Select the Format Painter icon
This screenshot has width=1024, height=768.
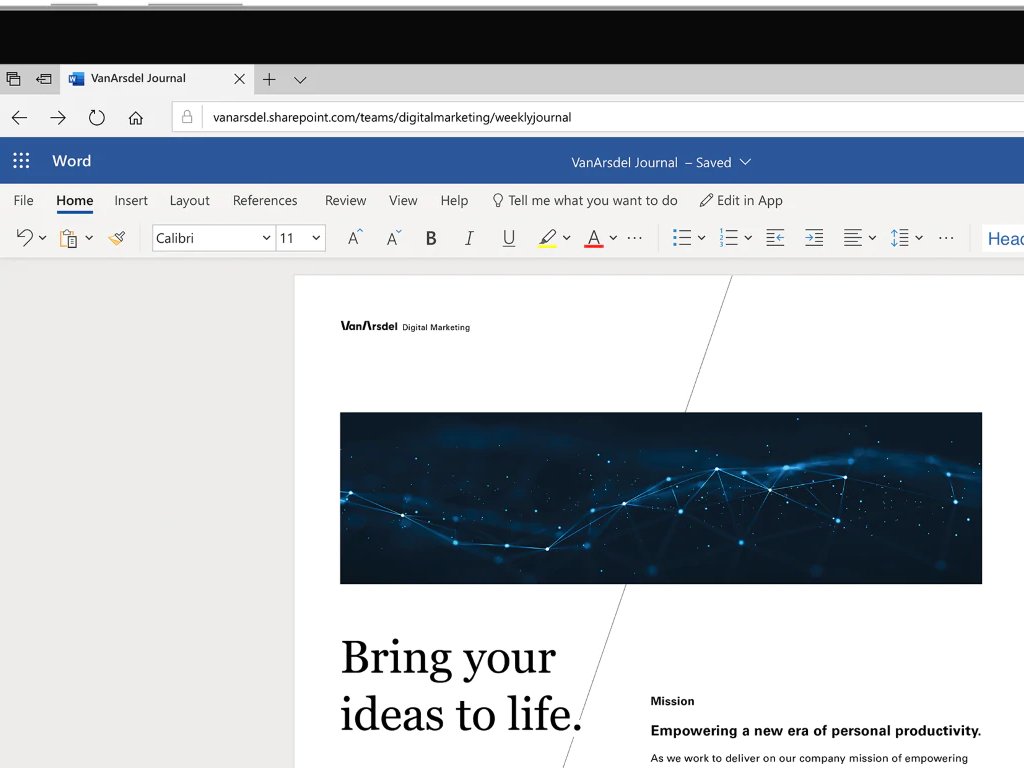[117, 238]
